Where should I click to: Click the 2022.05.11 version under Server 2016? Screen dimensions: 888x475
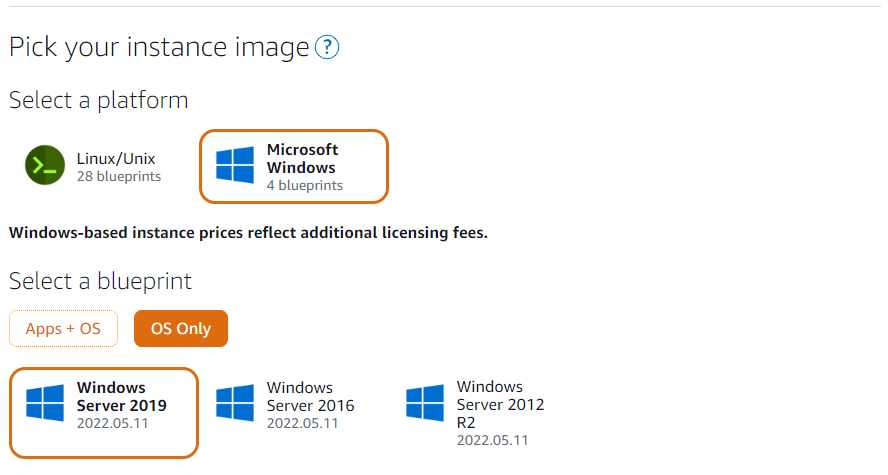(x=302, y=423)
